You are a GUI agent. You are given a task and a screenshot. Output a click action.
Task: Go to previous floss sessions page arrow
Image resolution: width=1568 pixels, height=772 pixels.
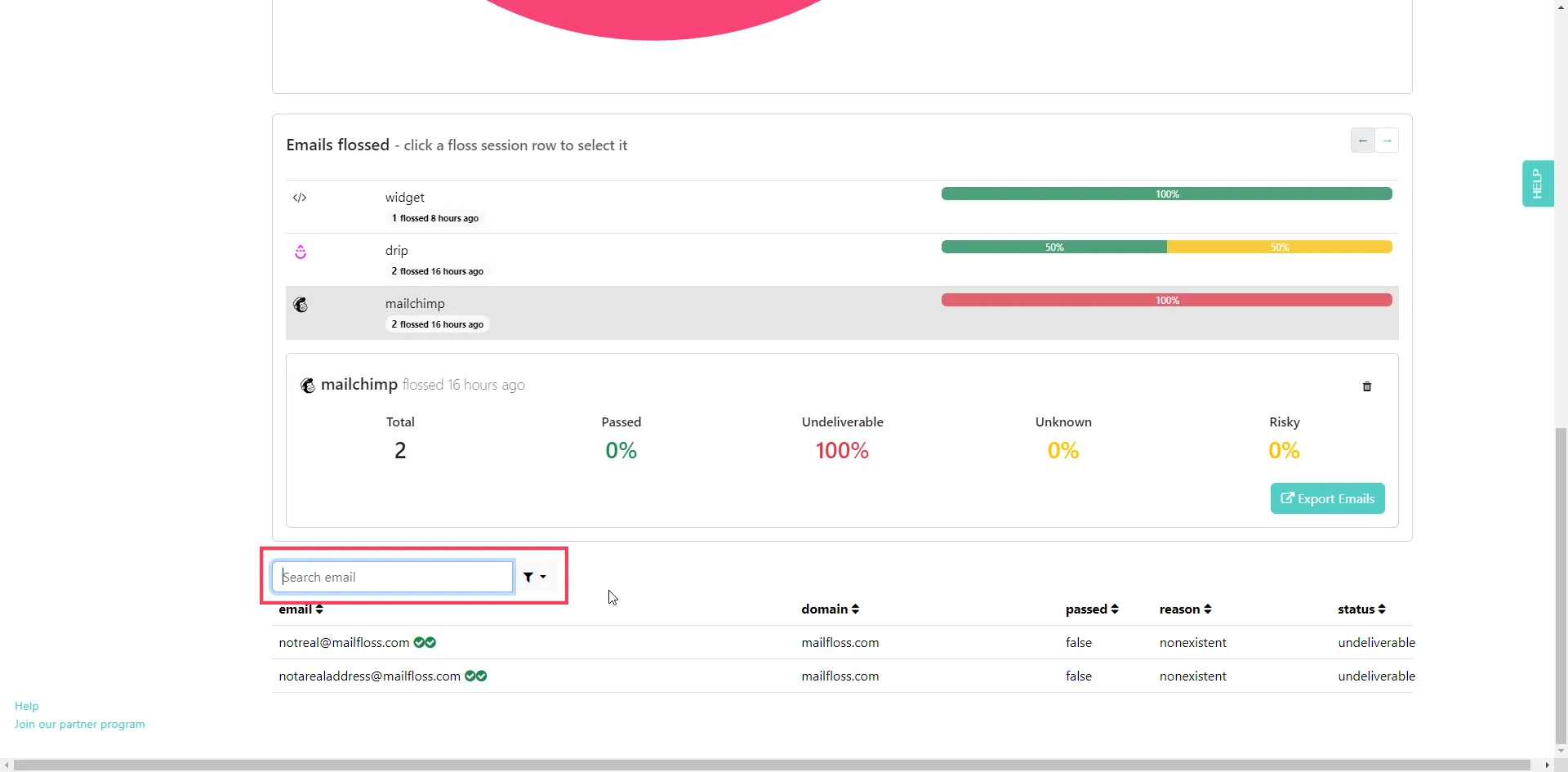1363,141
